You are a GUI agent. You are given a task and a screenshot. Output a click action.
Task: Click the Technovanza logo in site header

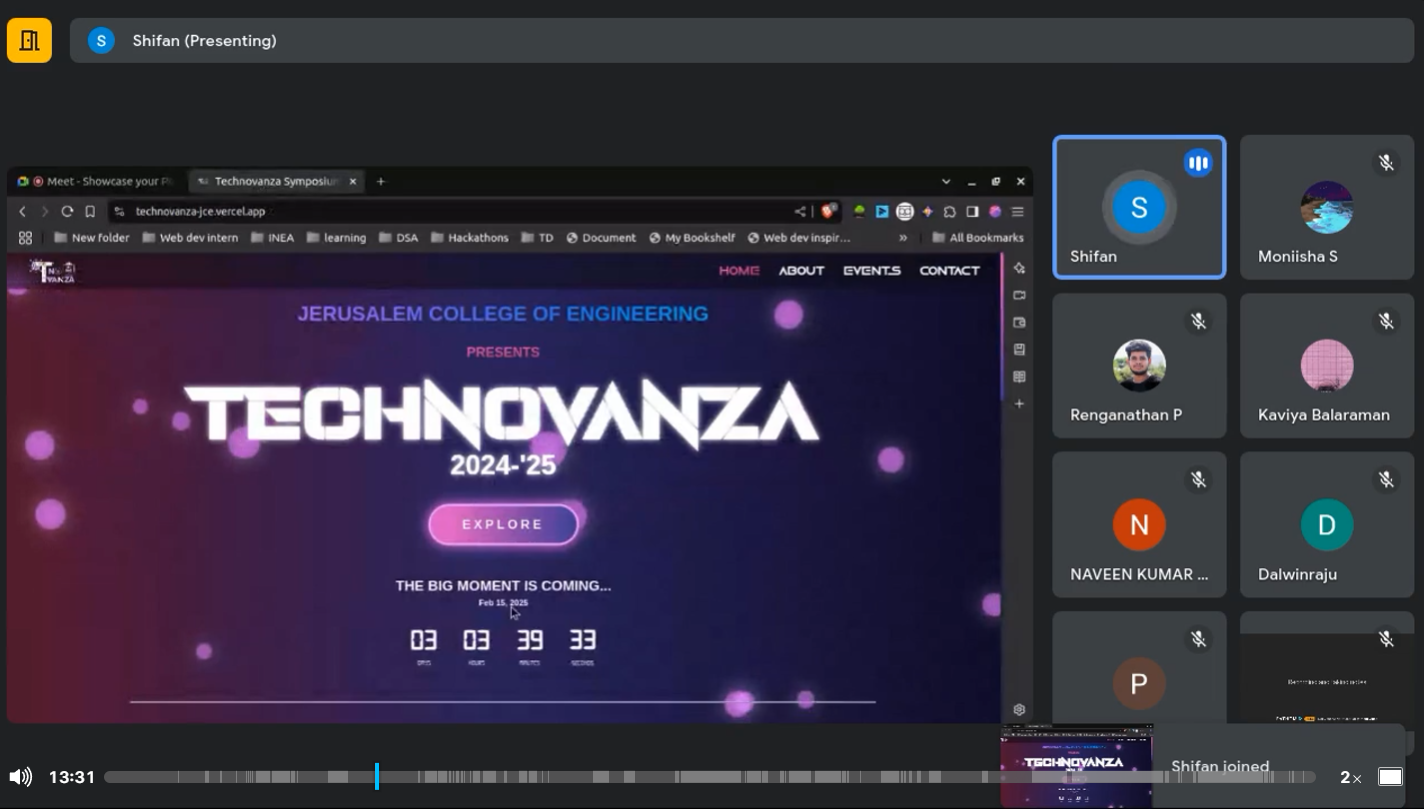point(53,271)
